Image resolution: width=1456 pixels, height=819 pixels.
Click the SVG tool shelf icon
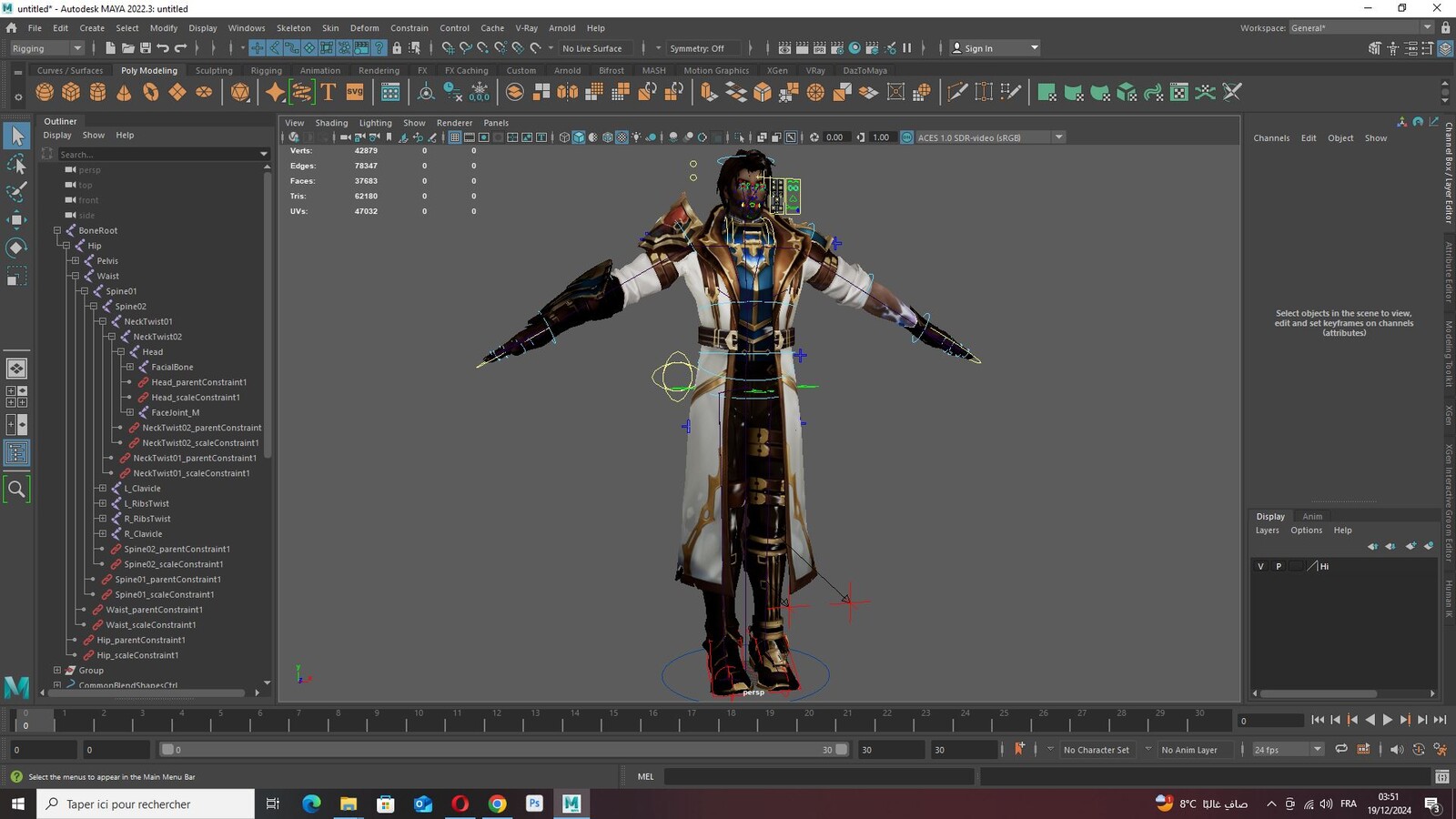[355, 92]
